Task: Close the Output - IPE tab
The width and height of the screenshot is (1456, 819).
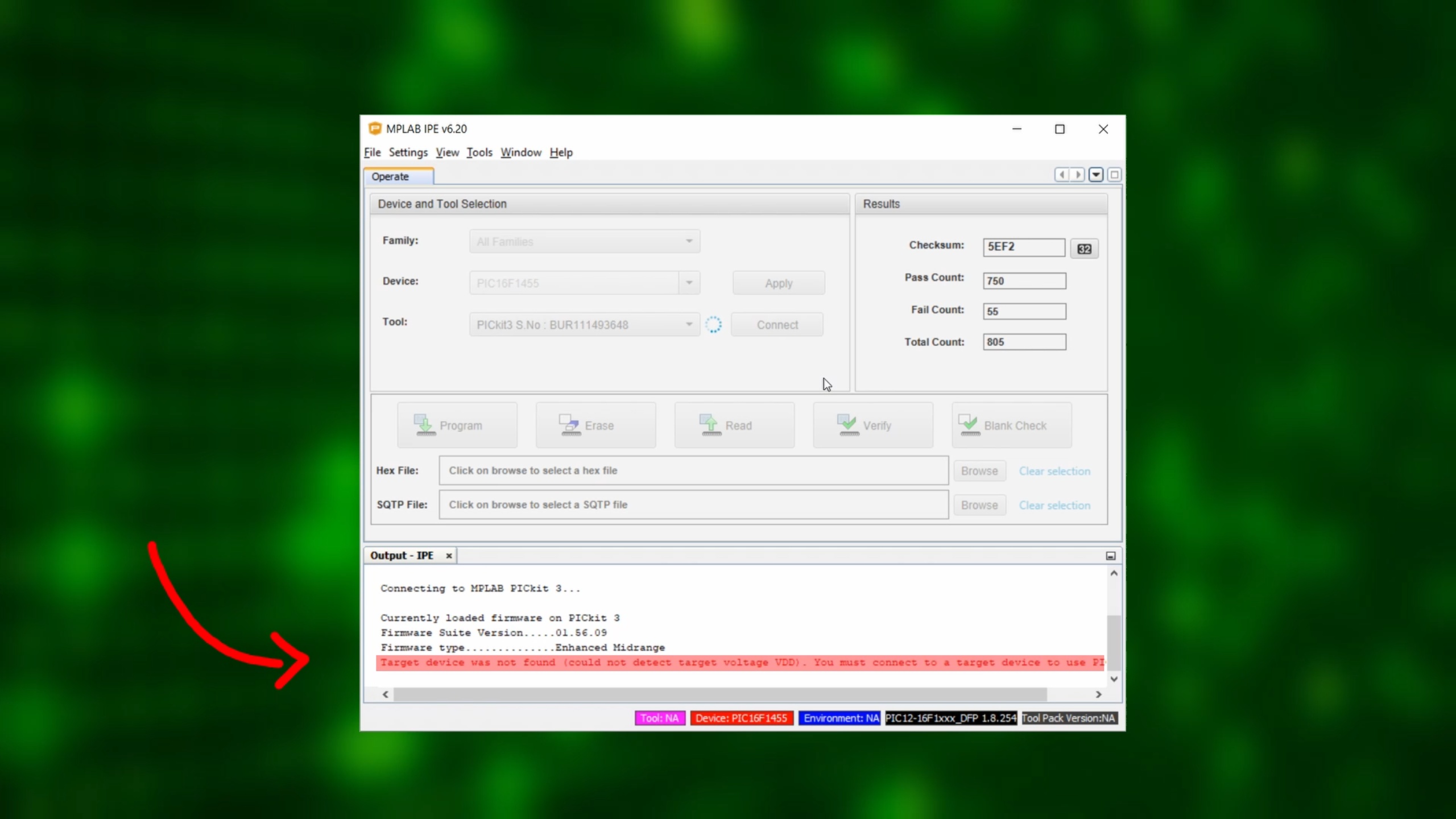Action: pyautogui.click(x=449, y=556)
